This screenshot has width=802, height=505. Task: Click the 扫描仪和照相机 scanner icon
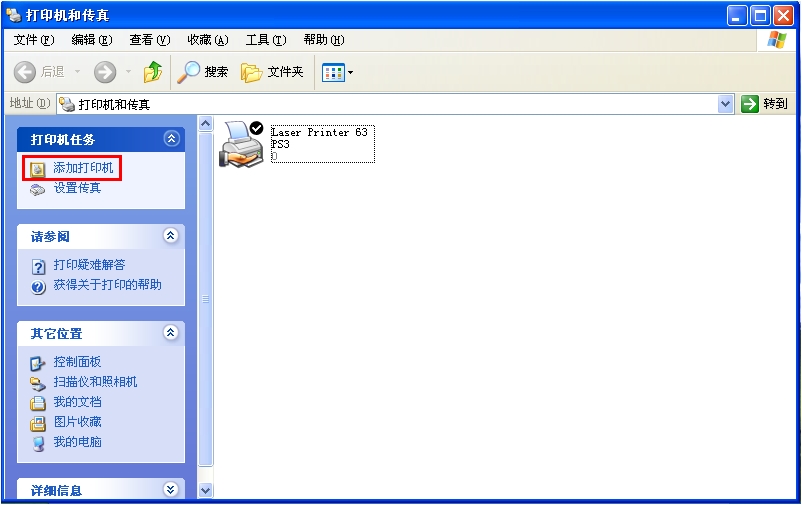[x=37, y=383]
